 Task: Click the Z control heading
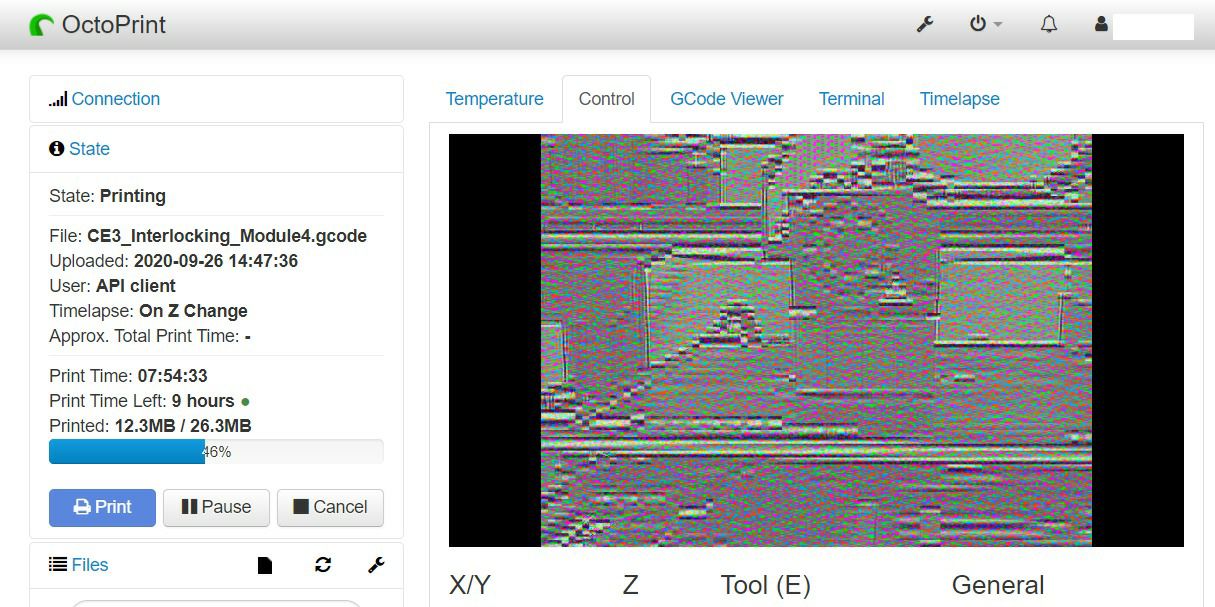click(630, 585)
